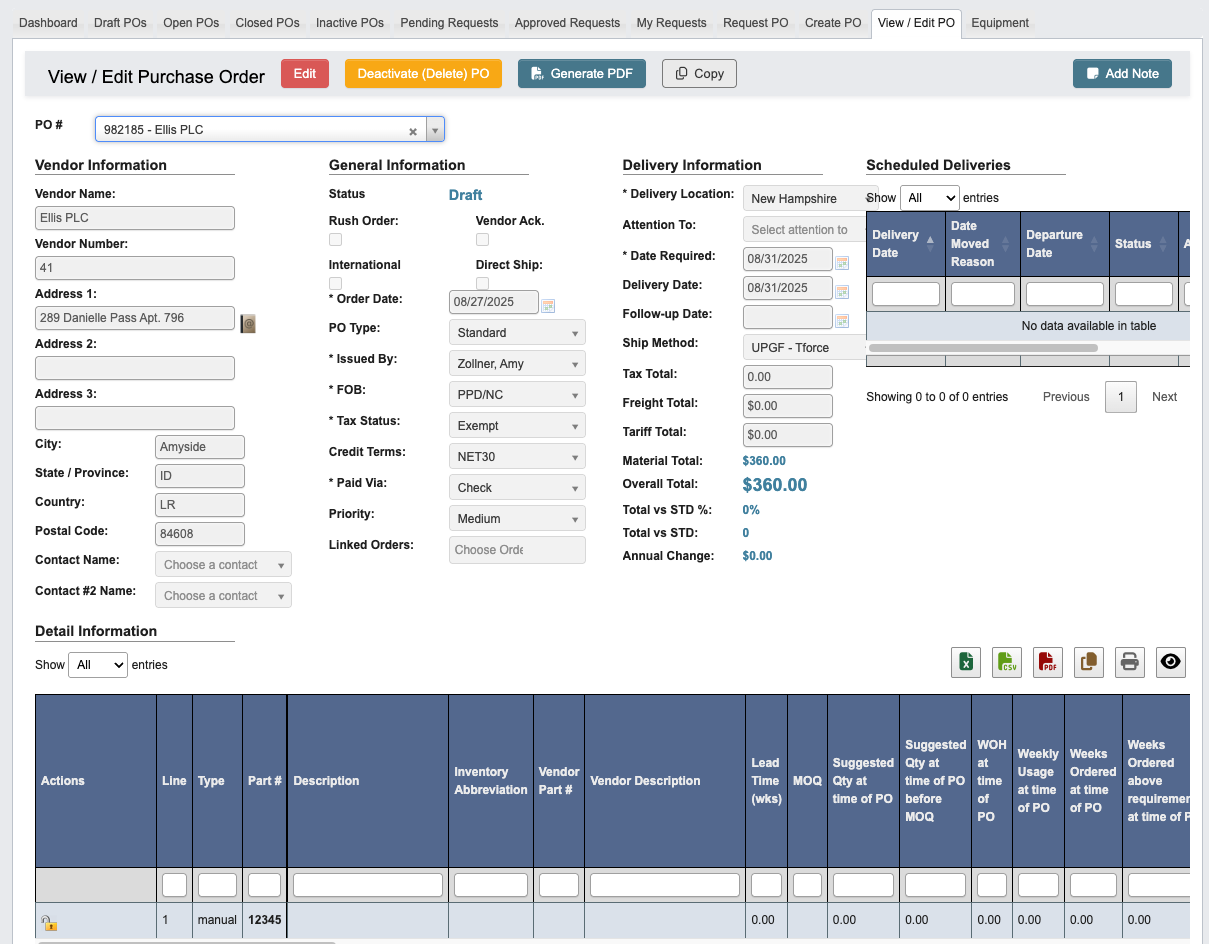Switch to Pending Requests tab

[x=449, y=23]
